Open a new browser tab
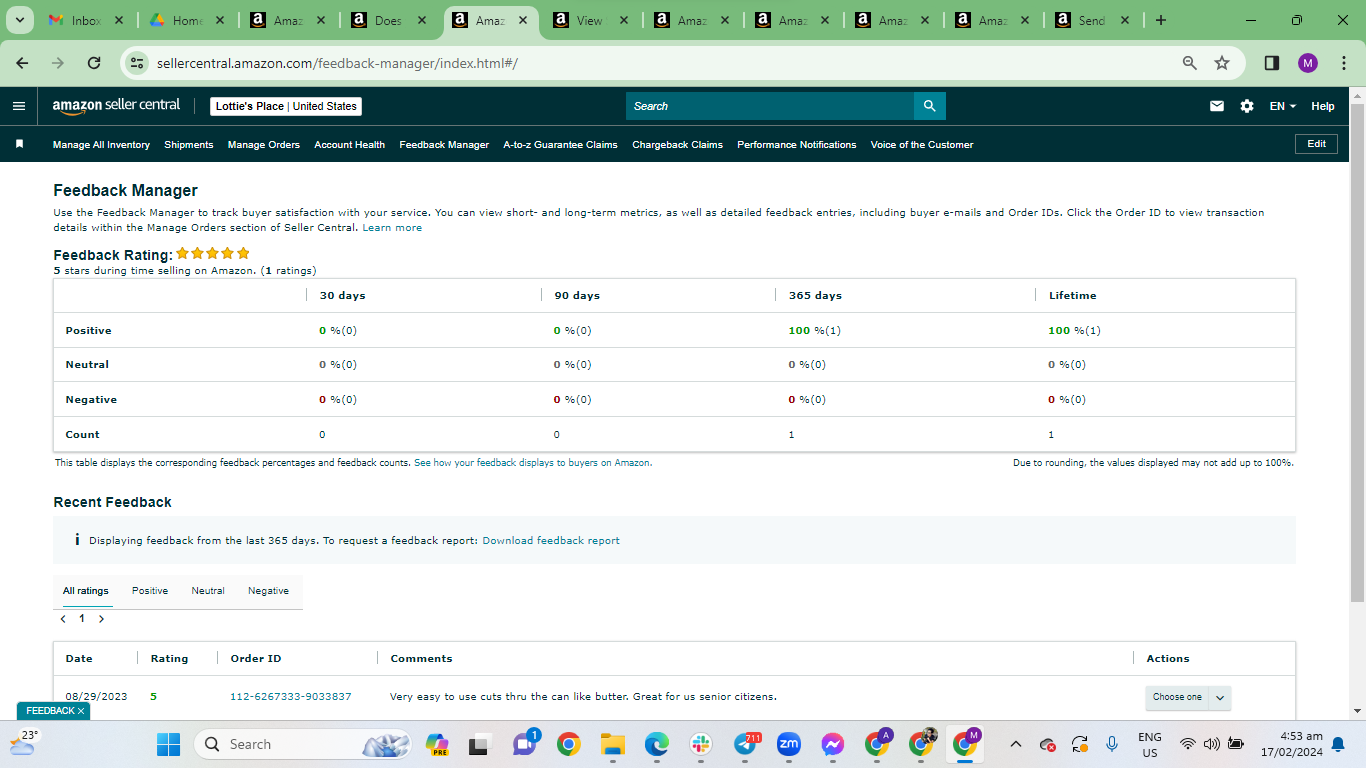The width and height of the screenshot is (1366, 768). [x=1161, y=20]
